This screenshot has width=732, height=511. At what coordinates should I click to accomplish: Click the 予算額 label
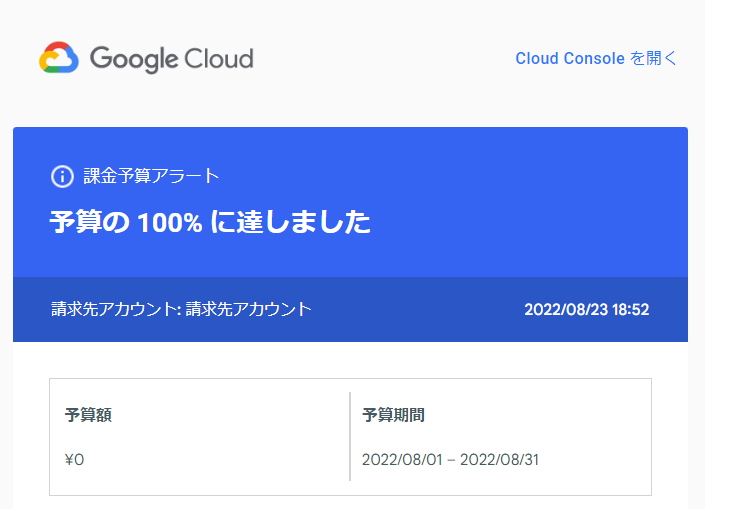click(x=88, y=414)
